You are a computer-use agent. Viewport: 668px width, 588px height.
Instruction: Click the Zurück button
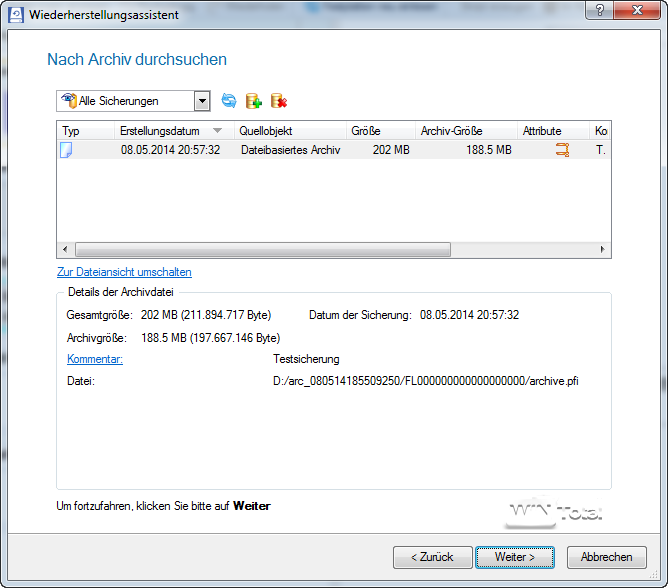point(432,557)
